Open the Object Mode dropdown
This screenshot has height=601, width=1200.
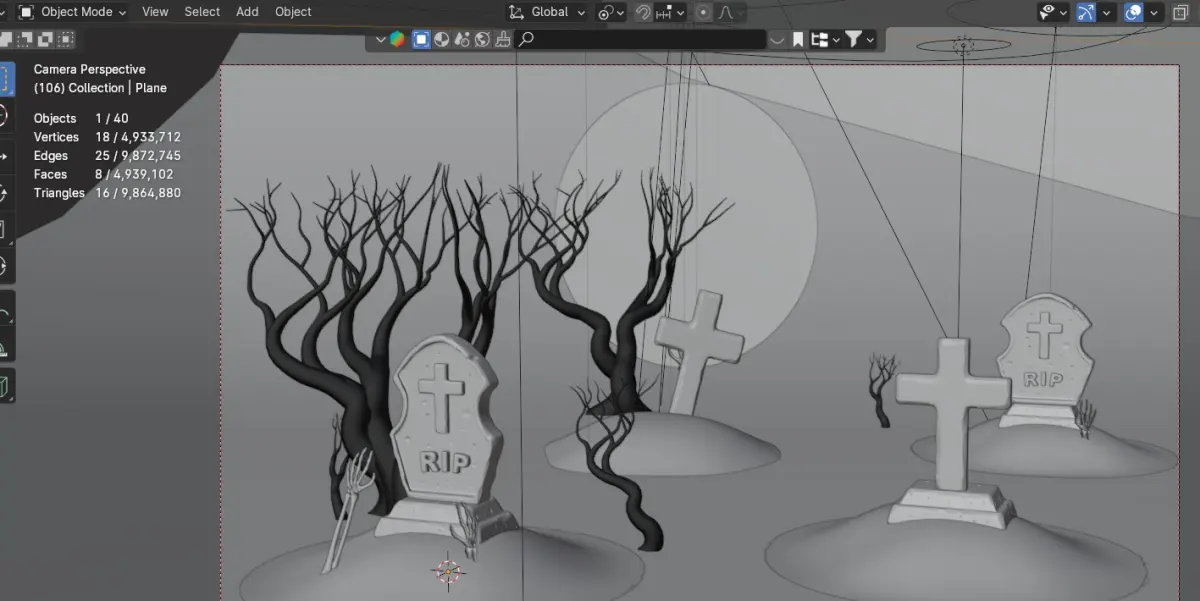(x=72, y=12)
